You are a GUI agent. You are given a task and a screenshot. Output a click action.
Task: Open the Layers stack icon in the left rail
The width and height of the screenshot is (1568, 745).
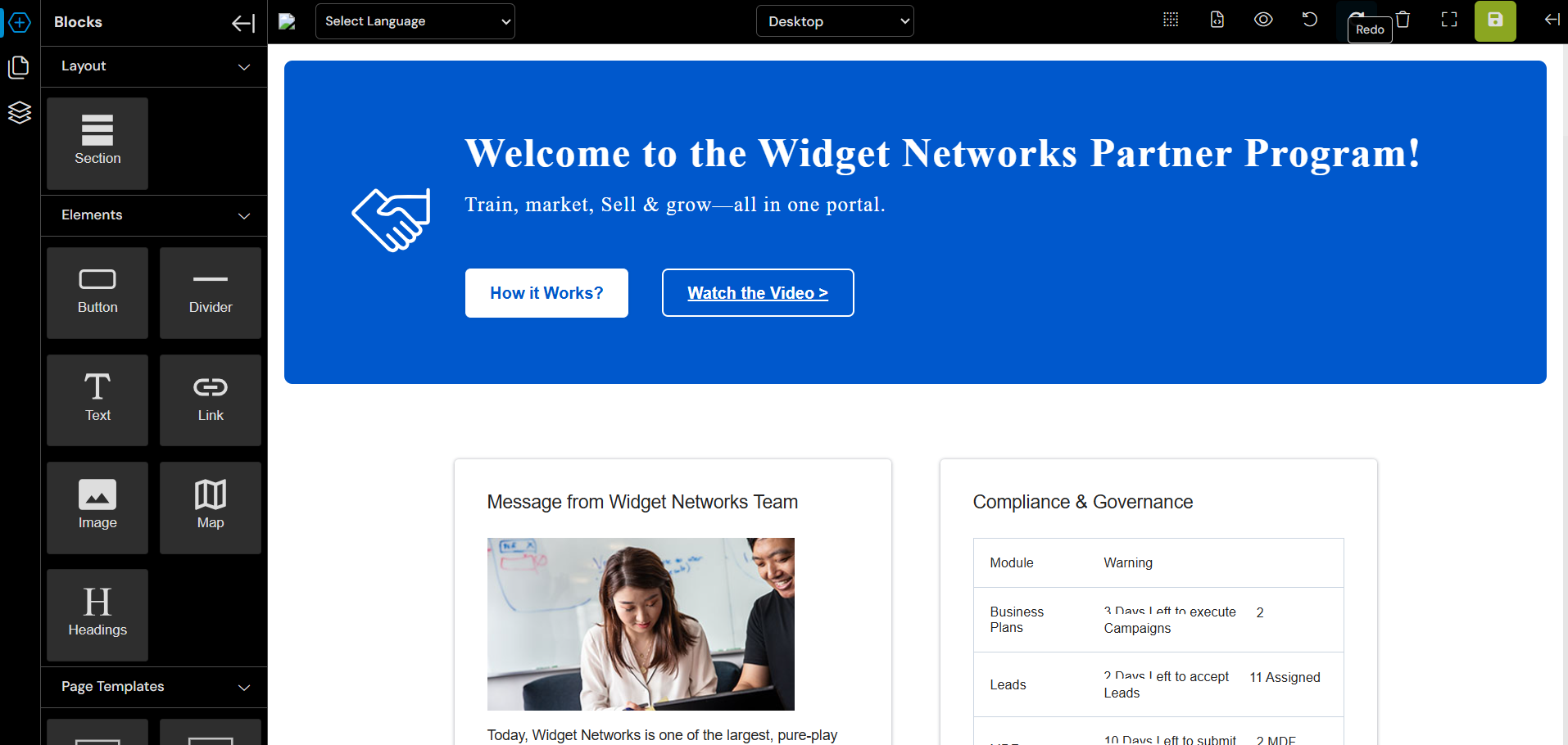19,112
